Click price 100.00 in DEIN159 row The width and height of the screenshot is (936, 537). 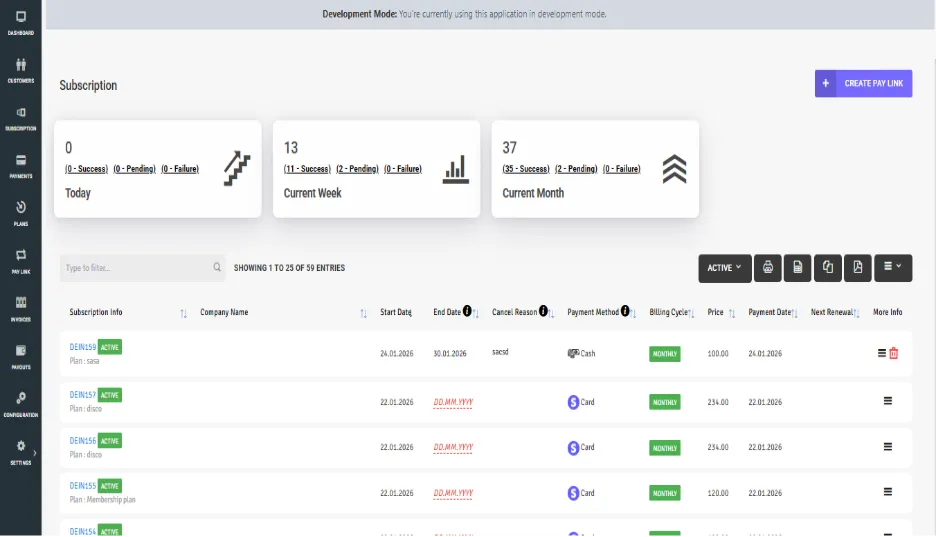point(718,353)
